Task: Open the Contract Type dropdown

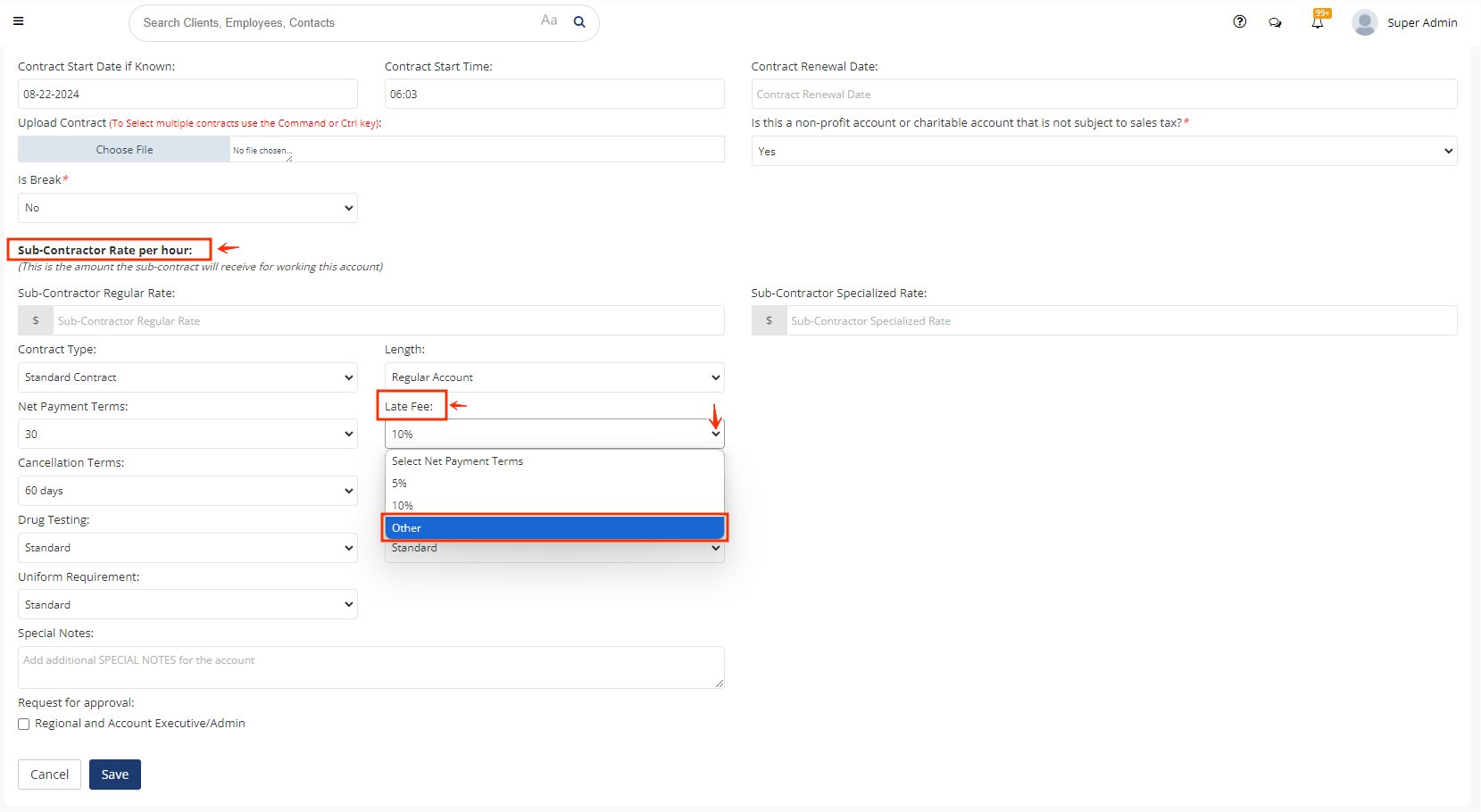Action: point(187,377)
